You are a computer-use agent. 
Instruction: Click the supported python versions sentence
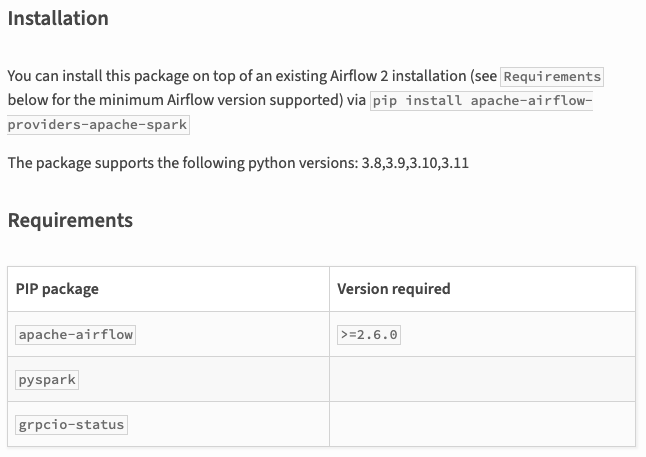pos(238,163)
